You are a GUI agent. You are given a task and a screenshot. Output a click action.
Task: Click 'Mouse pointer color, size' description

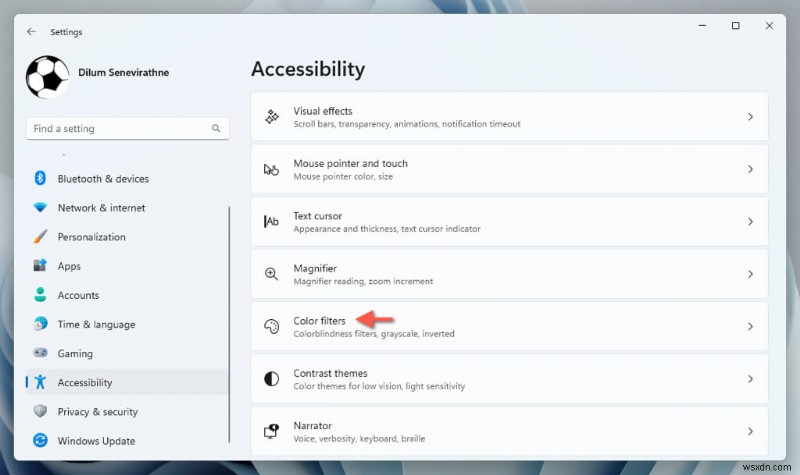pos(343,177)
